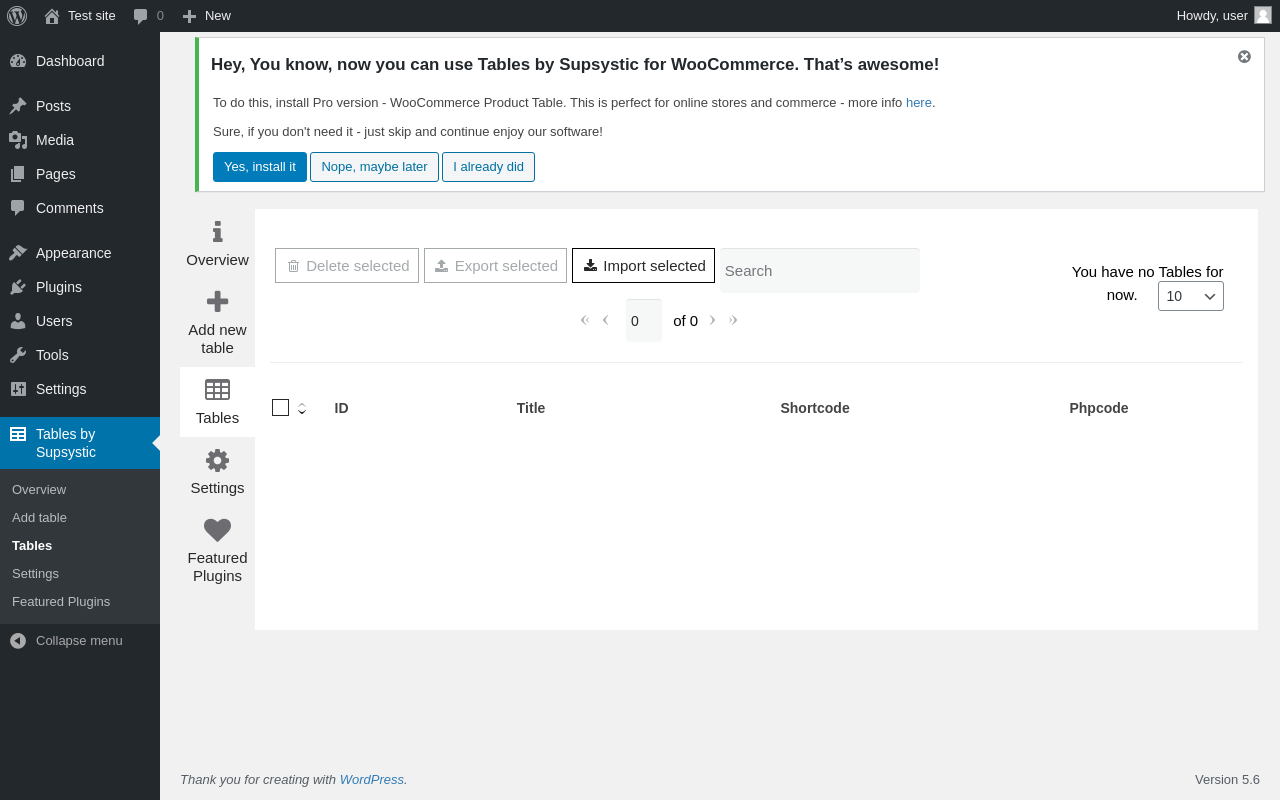Click the Plugins plug icon

[18, 287]
